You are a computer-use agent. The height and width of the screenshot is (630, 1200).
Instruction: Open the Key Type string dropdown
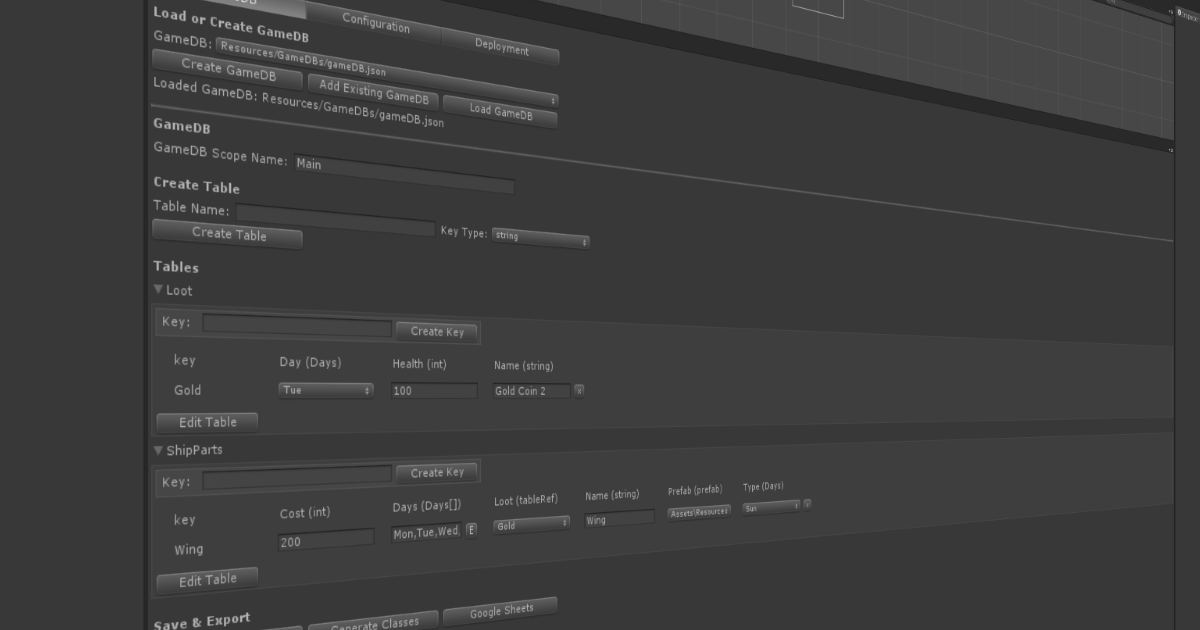(x=540, y=238)
